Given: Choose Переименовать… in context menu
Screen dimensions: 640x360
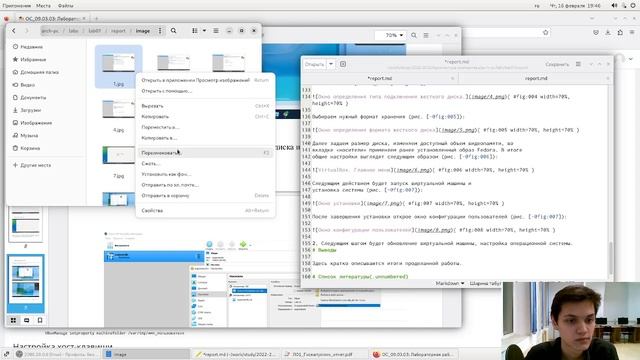Looking at the screenshot, I should [x=205, y=153].
